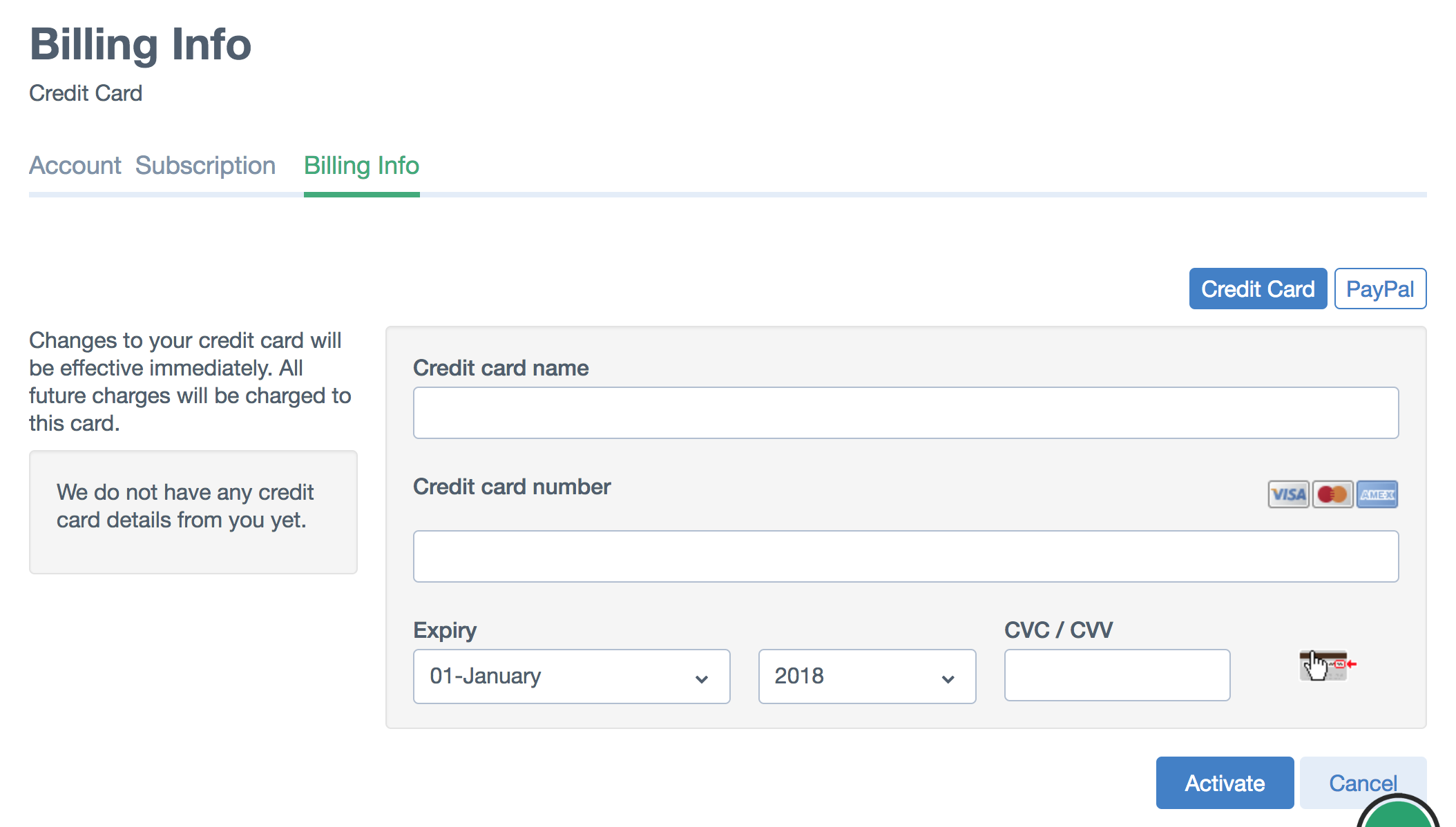The width and height of the screenshot is (1456, 827).
Task: Click the Mastercard logo icon
Action: coord(1332,494)
